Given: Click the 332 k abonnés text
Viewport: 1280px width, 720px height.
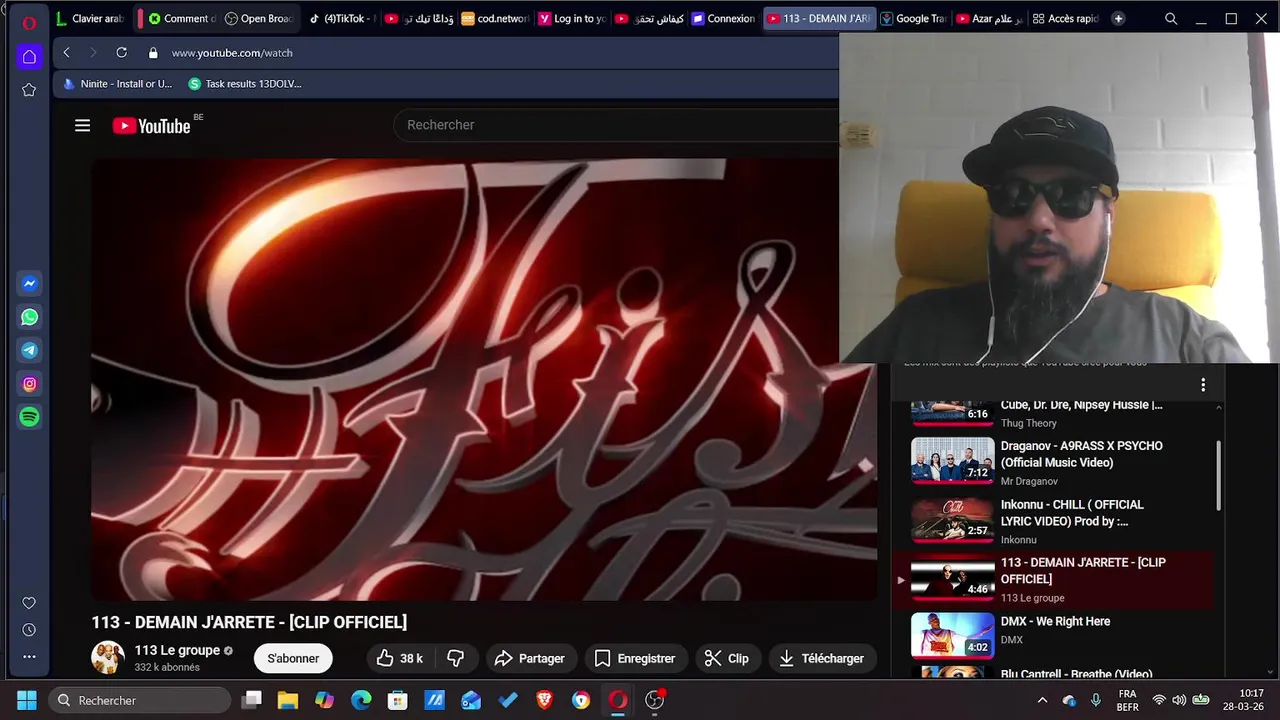Looking at the screenshot, I should (x=167, y=667).
